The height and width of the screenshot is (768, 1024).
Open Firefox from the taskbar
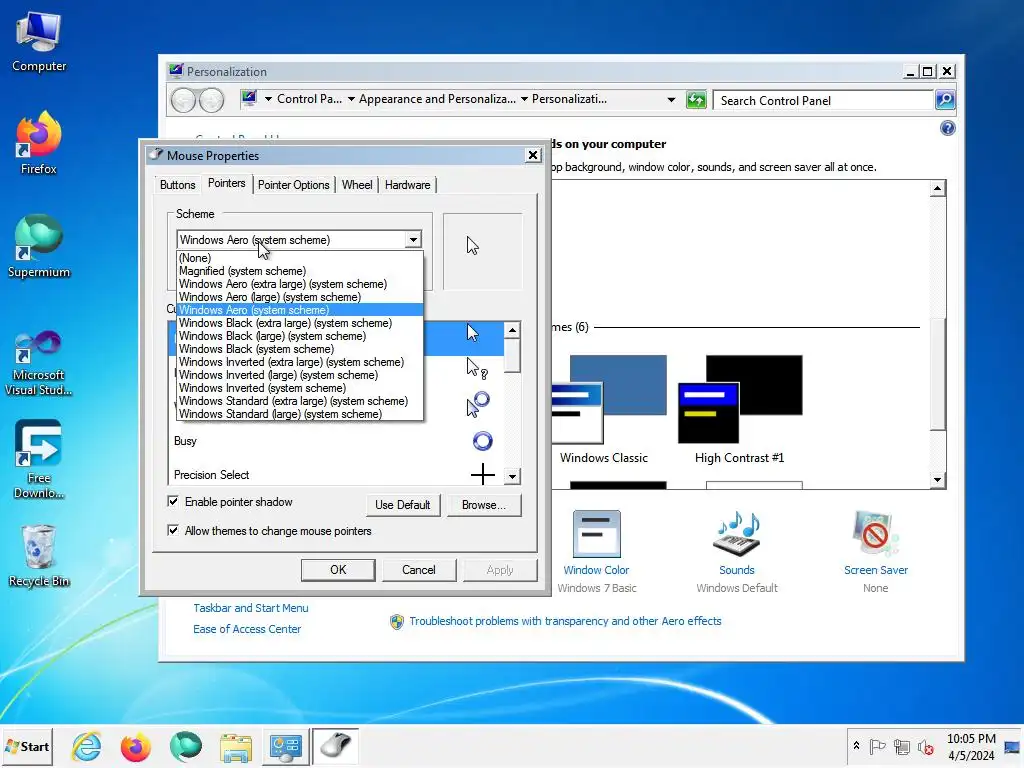(x=136, y=746)
